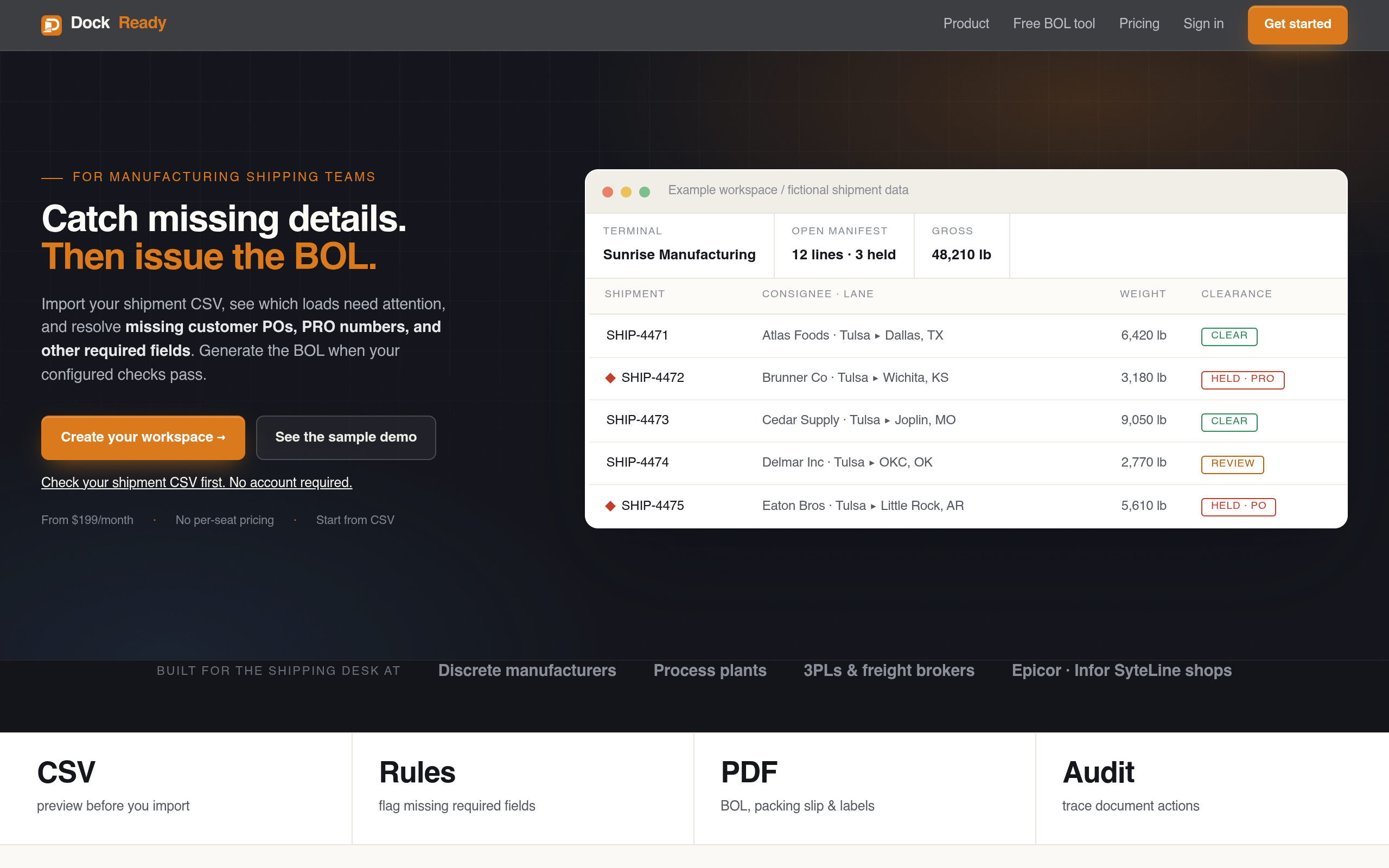Click 3PLs & freight brokers label
This screenshot has width=1389, height=868.
tap(889, 671)
